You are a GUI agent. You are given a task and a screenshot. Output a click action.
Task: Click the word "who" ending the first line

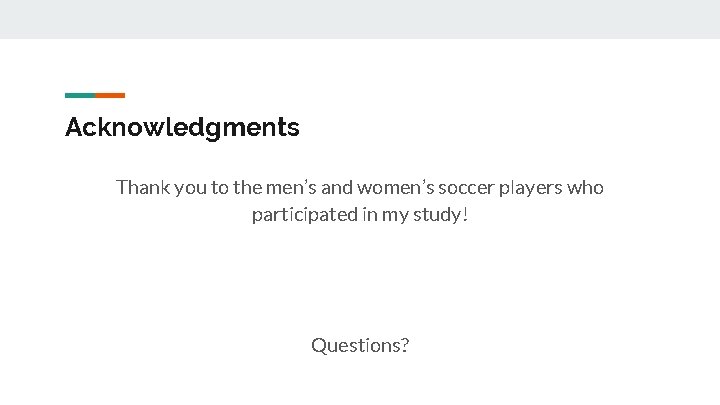585,188
